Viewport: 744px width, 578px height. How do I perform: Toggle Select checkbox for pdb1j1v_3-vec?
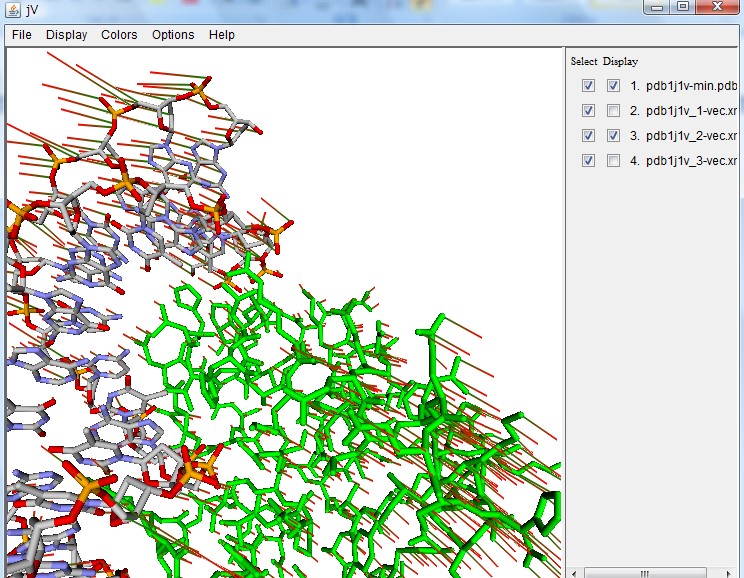pos(588,161)
